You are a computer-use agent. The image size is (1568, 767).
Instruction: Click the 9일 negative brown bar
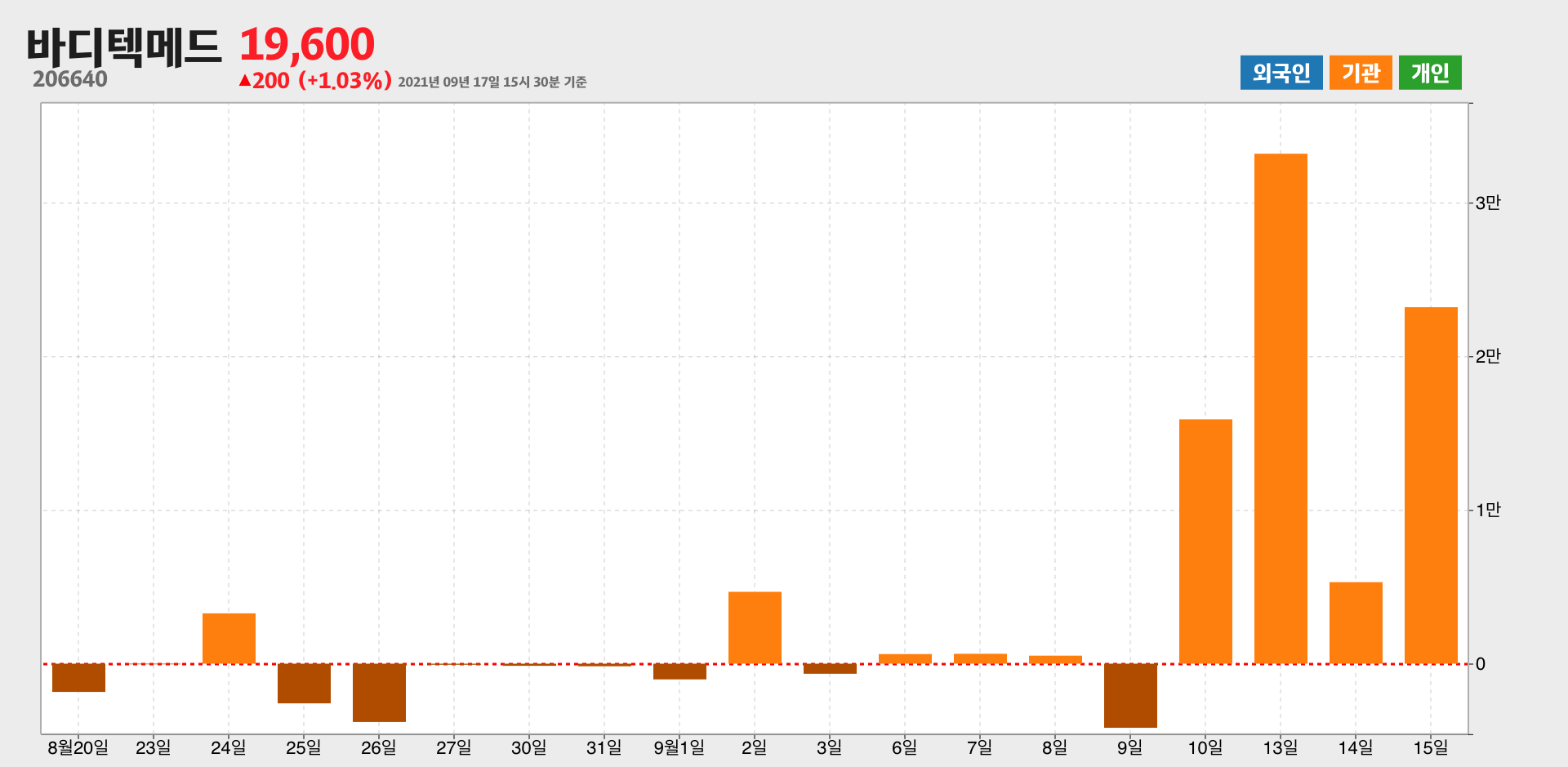[1130, 696]
